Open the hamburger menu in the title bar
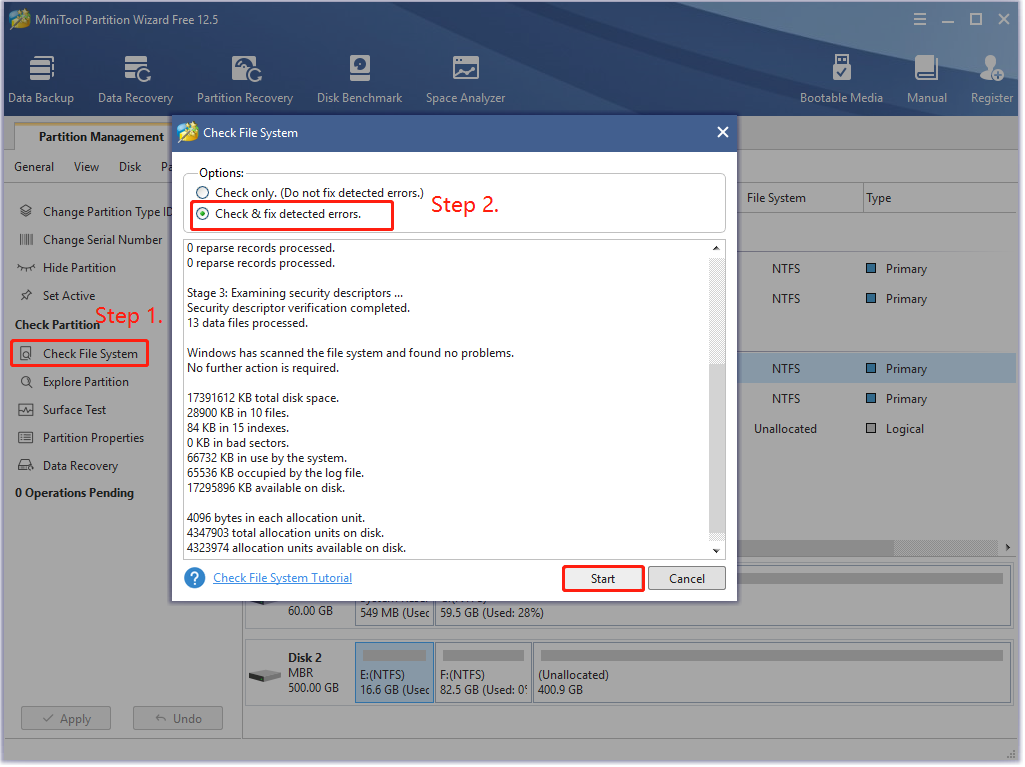 (x=920, y=20)
